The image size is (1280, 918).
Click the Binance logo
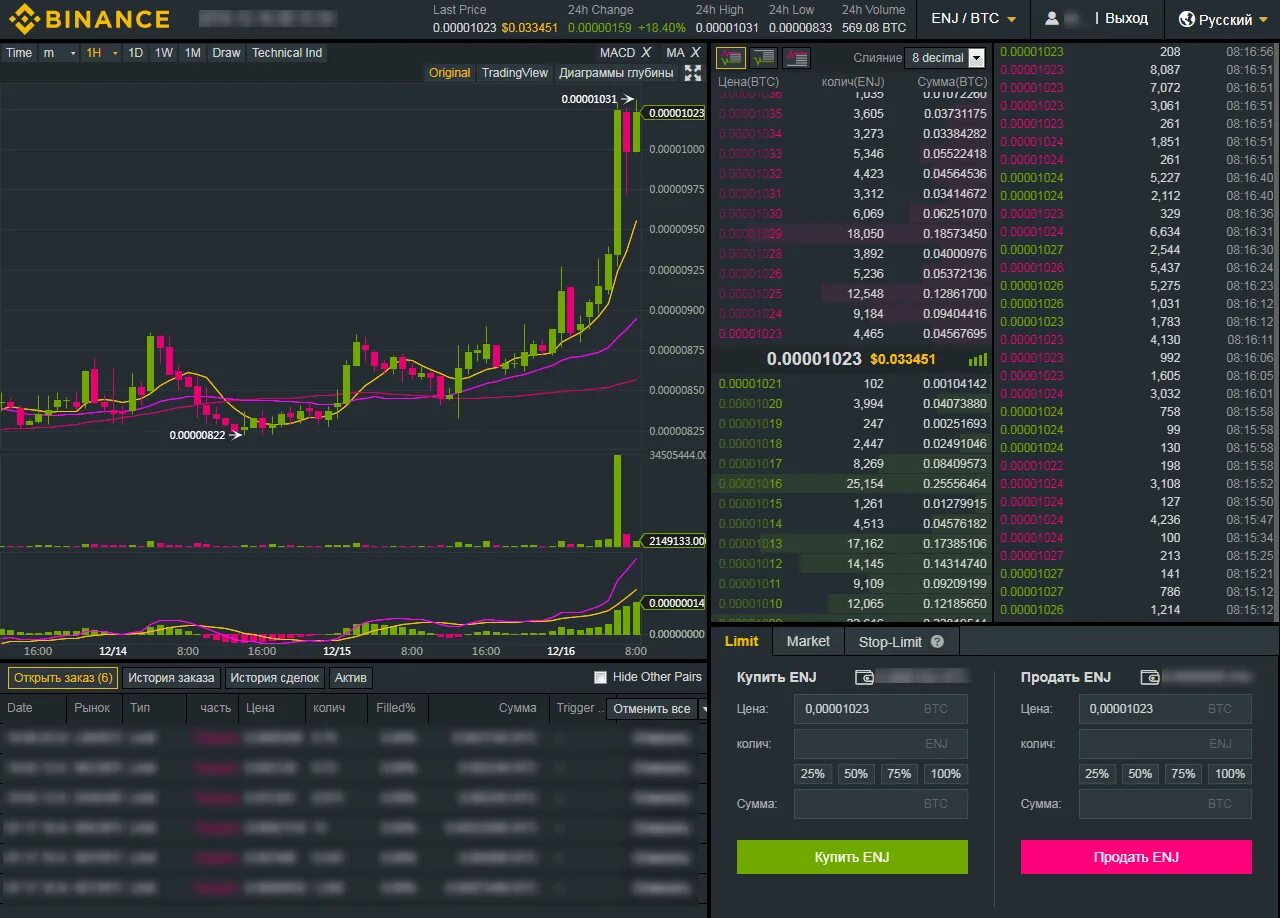90,19
